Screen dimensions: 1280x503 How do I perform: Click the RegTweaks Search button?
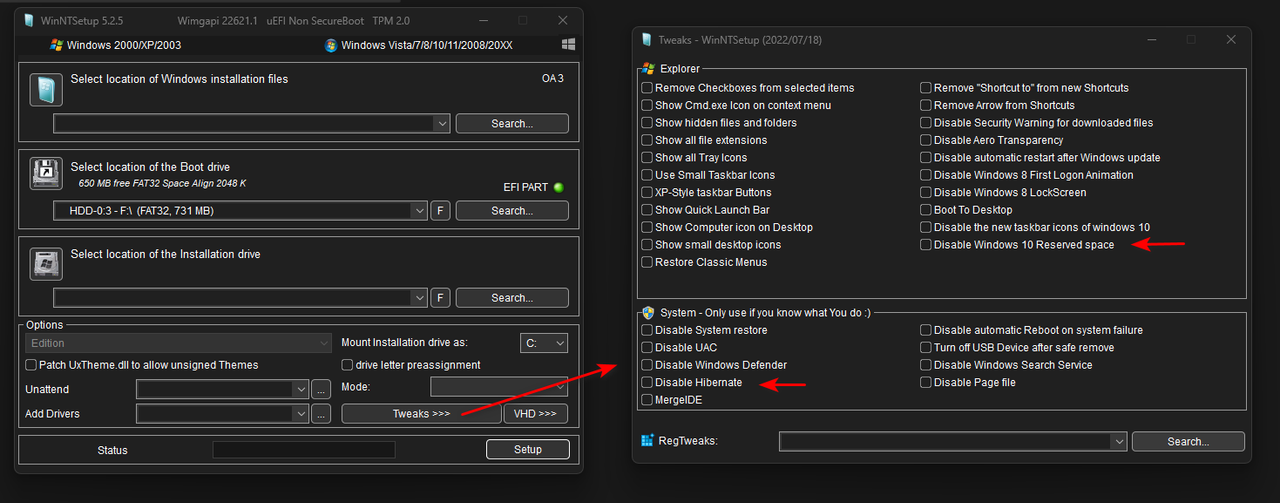click(1188, 441)
